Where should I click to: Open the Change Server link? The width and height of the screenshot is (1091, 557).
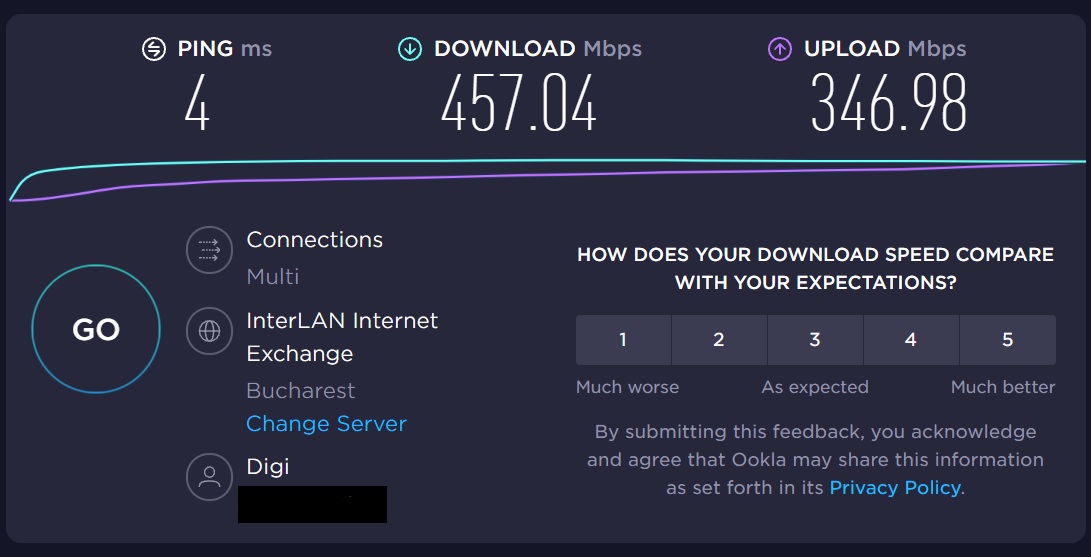[x=326, y=423]
